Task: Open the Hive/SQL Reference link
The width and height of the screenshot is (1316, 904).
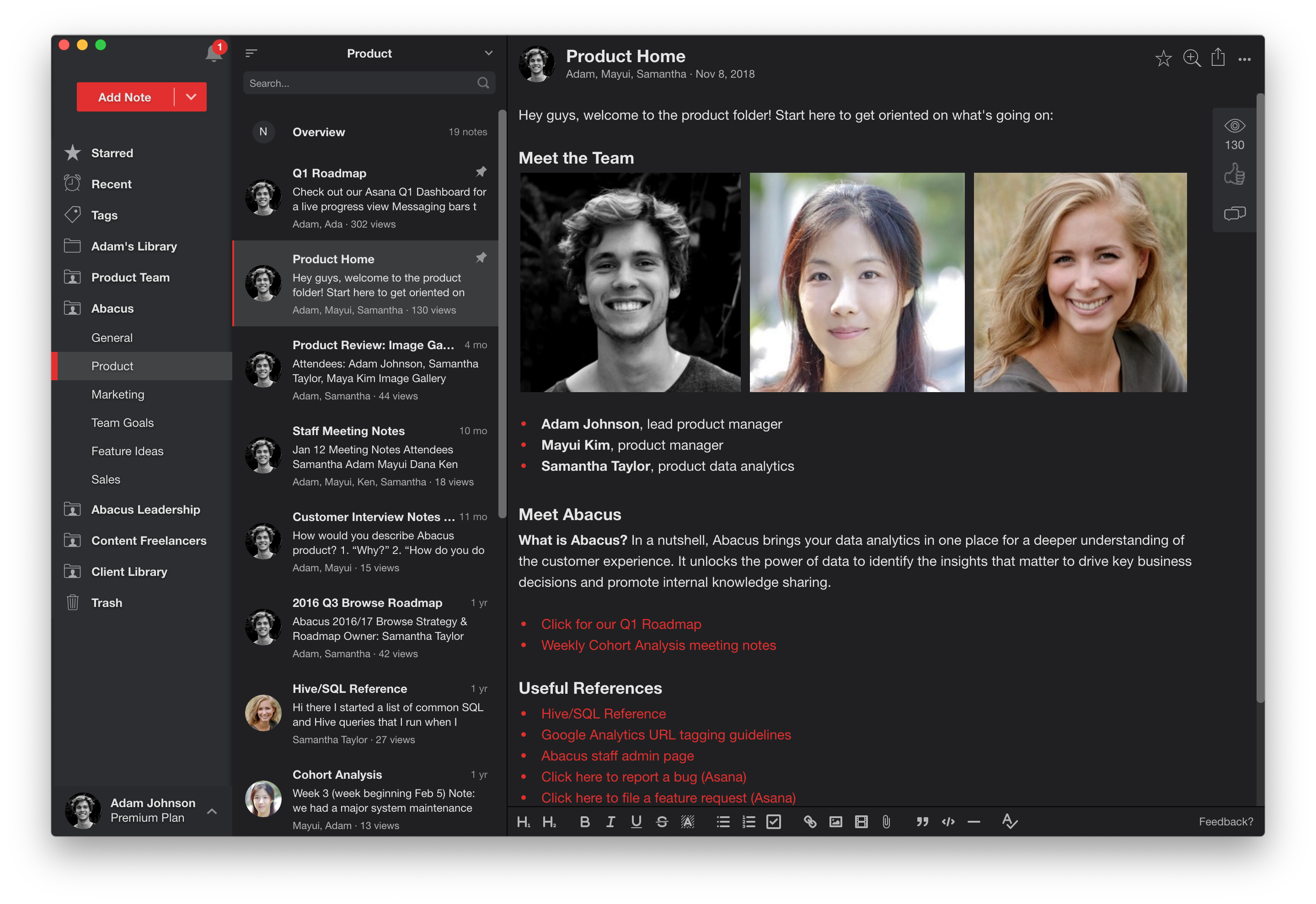Action: (x=603, y=714)
